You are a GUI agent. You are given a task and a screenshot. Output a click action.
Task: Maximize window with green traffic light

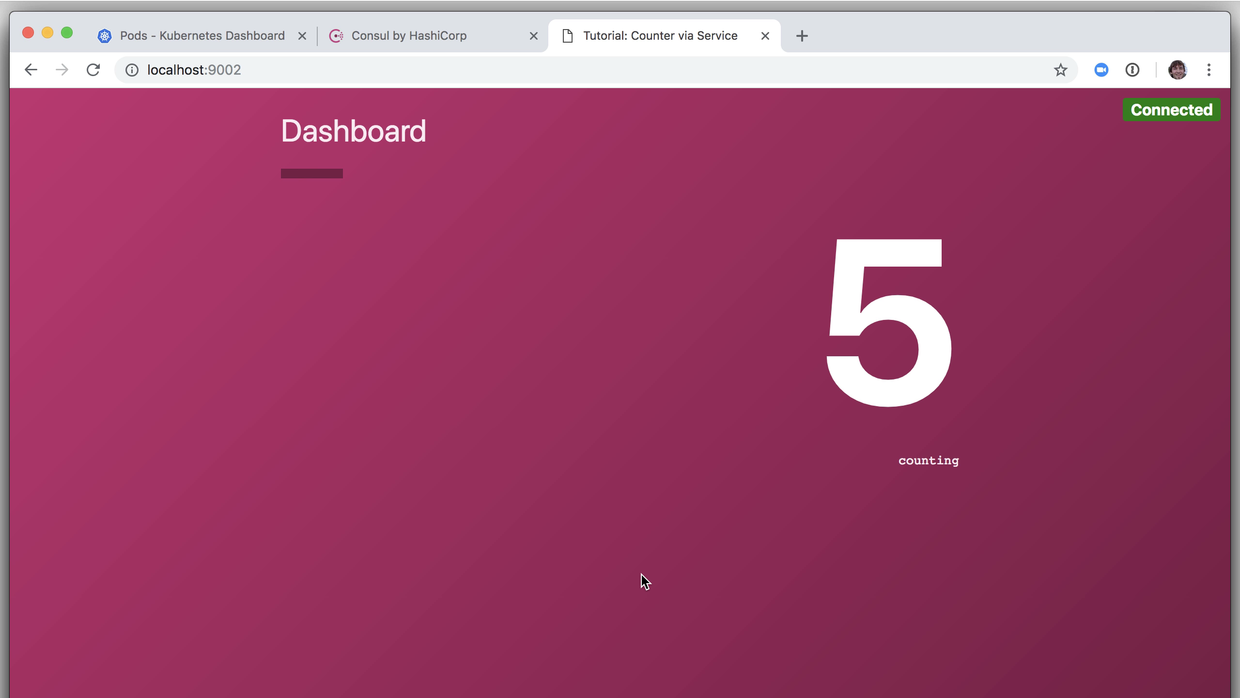[66, 32]
